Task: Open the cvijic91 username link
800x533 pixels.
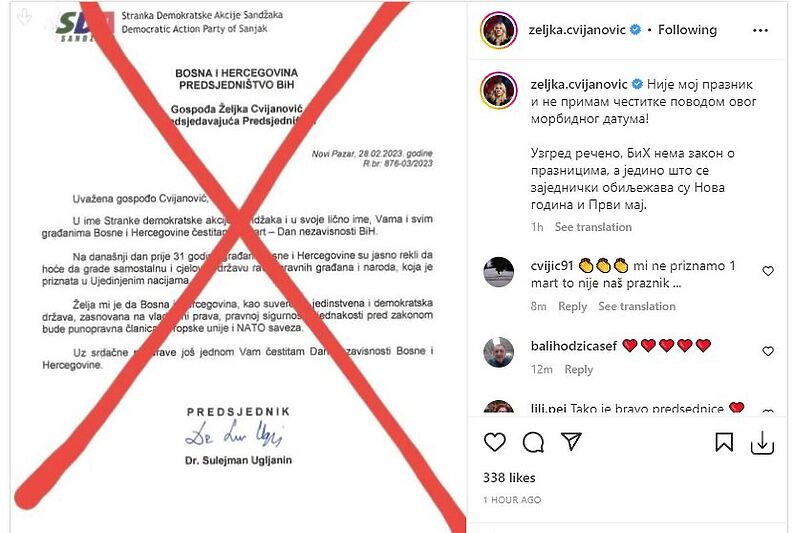Action: pos(554,265)
